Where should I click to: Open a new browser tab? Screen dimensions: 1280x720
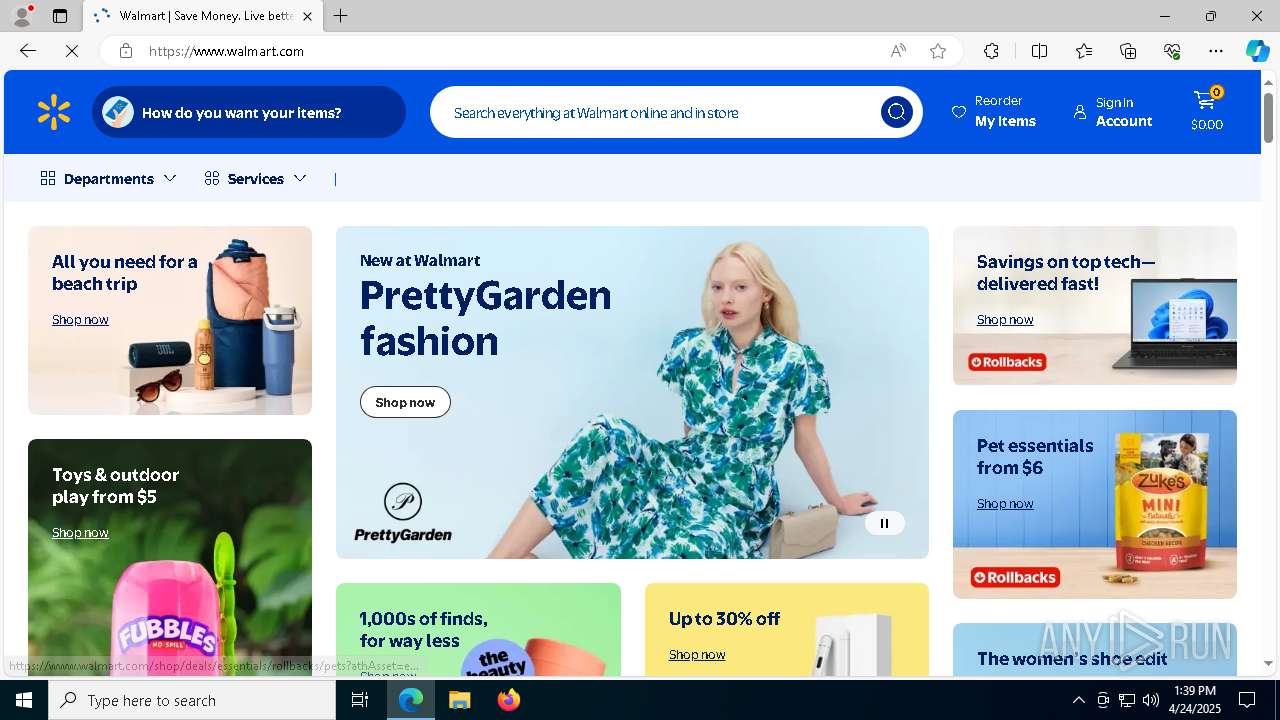pos(340,16)
